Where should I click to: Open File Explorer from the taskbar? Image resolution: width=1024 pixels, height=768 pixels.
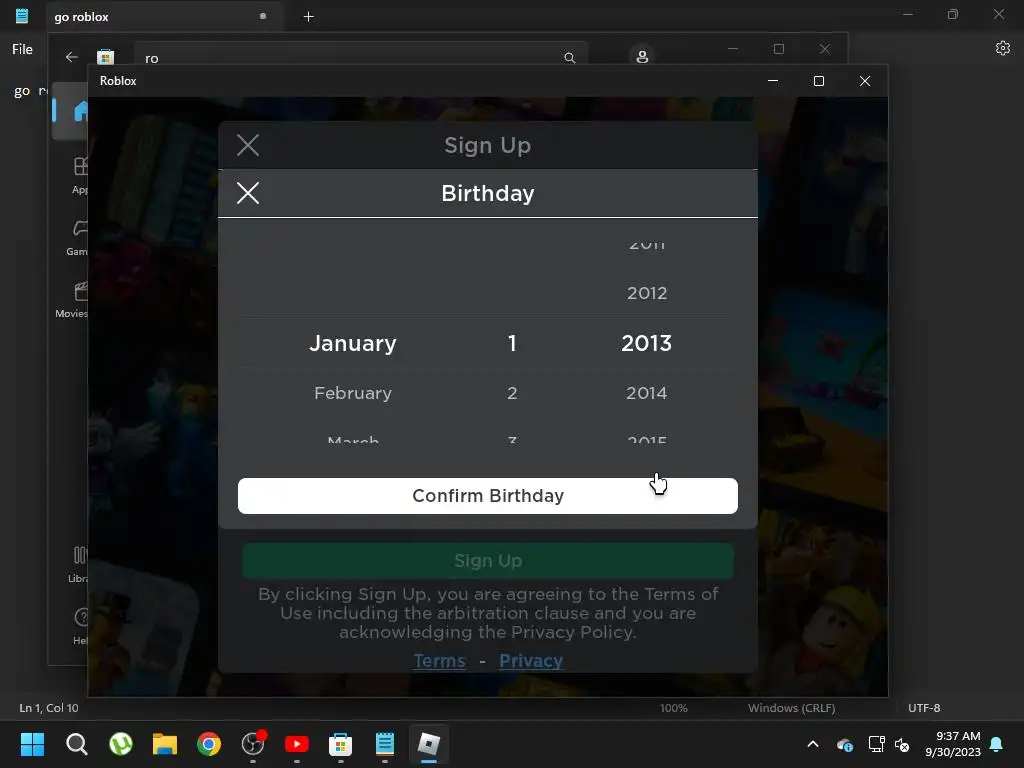click(165, 744)
